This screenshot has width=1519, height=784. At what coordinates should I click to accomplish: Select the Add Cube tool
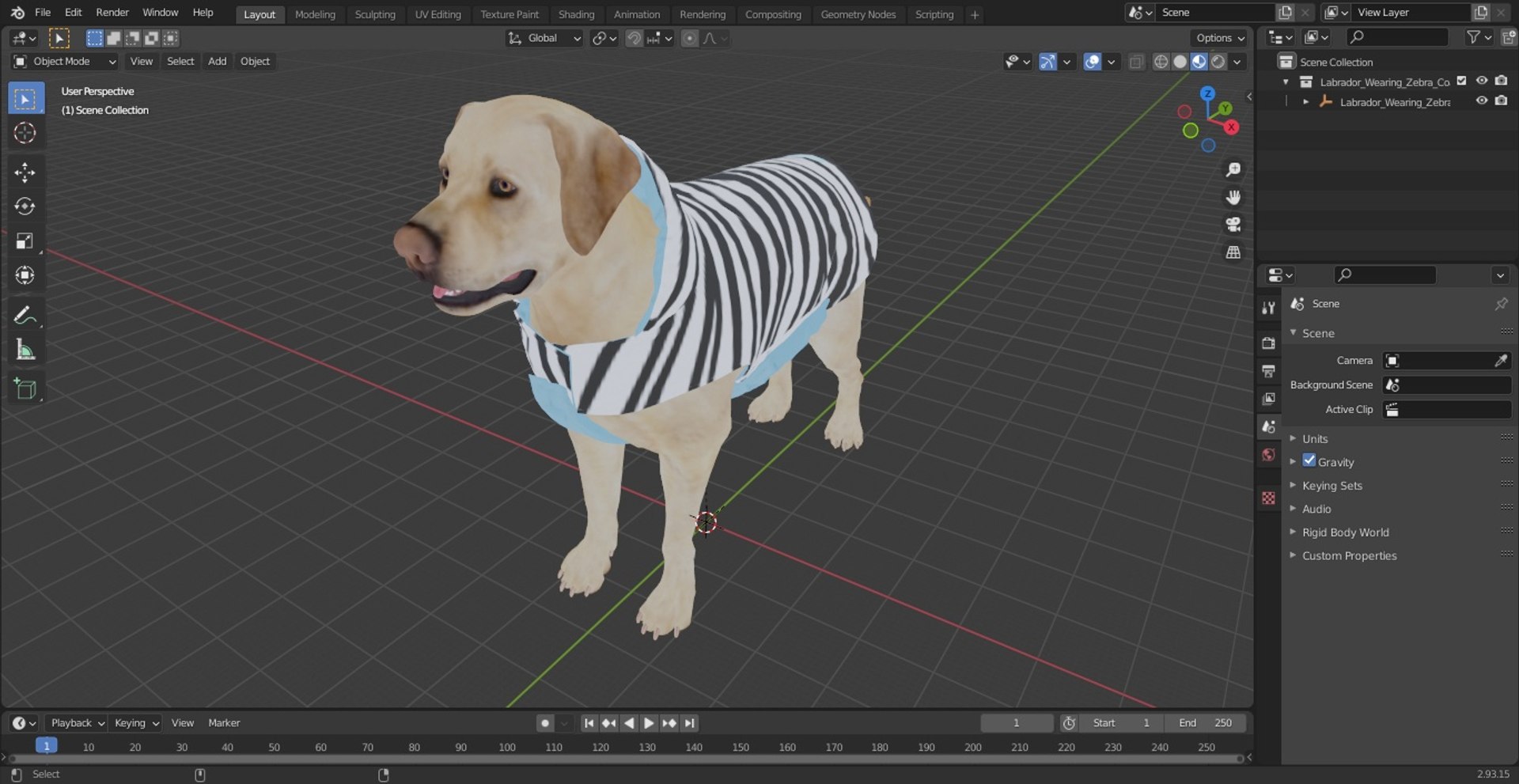coord(25,388)
